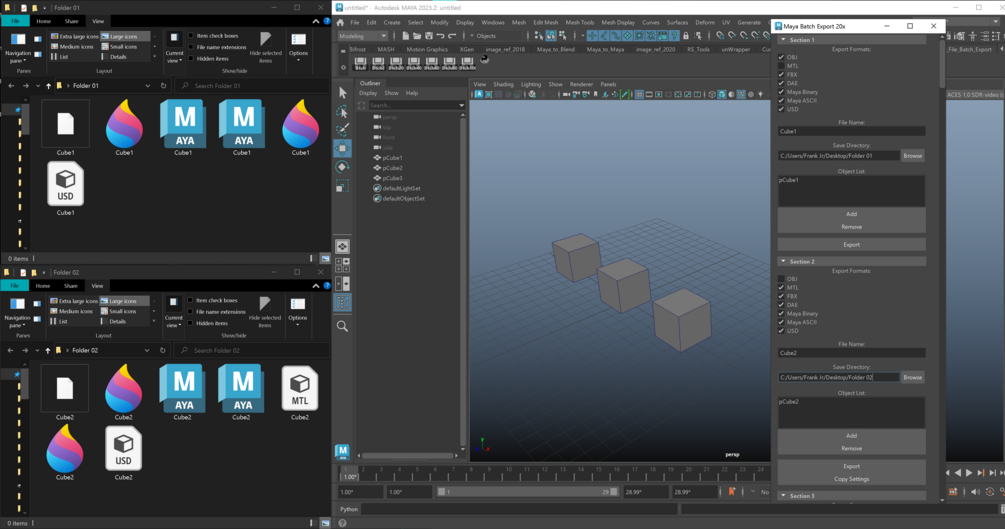This screenshot has height=529, width=1005.
Task: Check MTL in Section 1 export formats
Action: [x=781, y=66]
